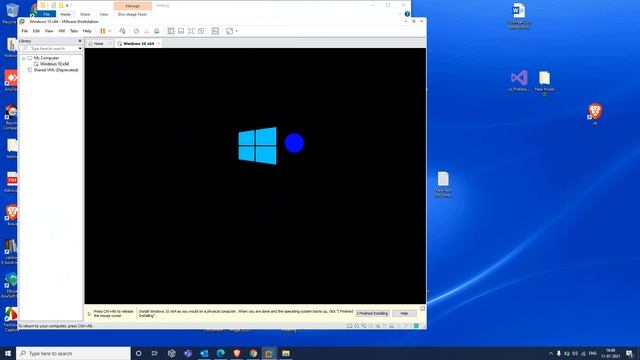Click the File Explorer help question icon
The height and width of the screenshot is (360, 640).
click(x=407, y=14)
